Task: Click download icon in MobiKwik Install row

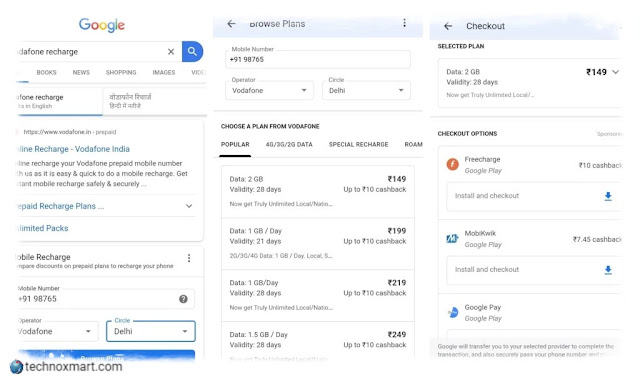Action: [x=608, y=270]
